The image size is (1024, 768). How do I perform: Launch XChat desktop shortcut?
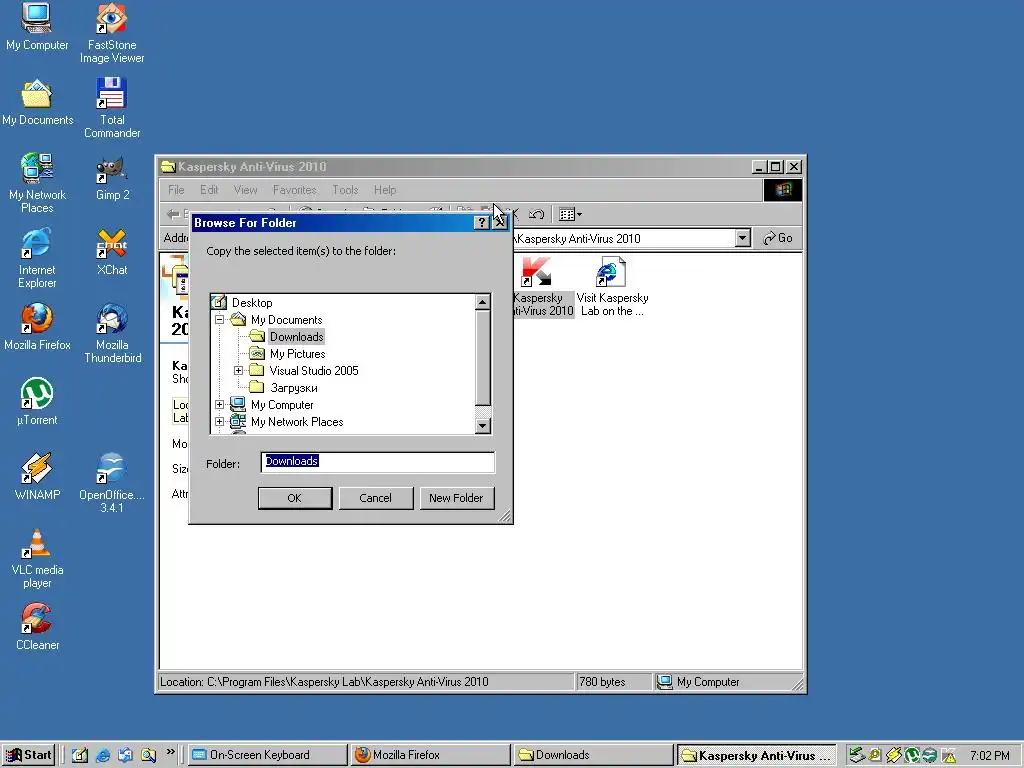coord(112,252)
